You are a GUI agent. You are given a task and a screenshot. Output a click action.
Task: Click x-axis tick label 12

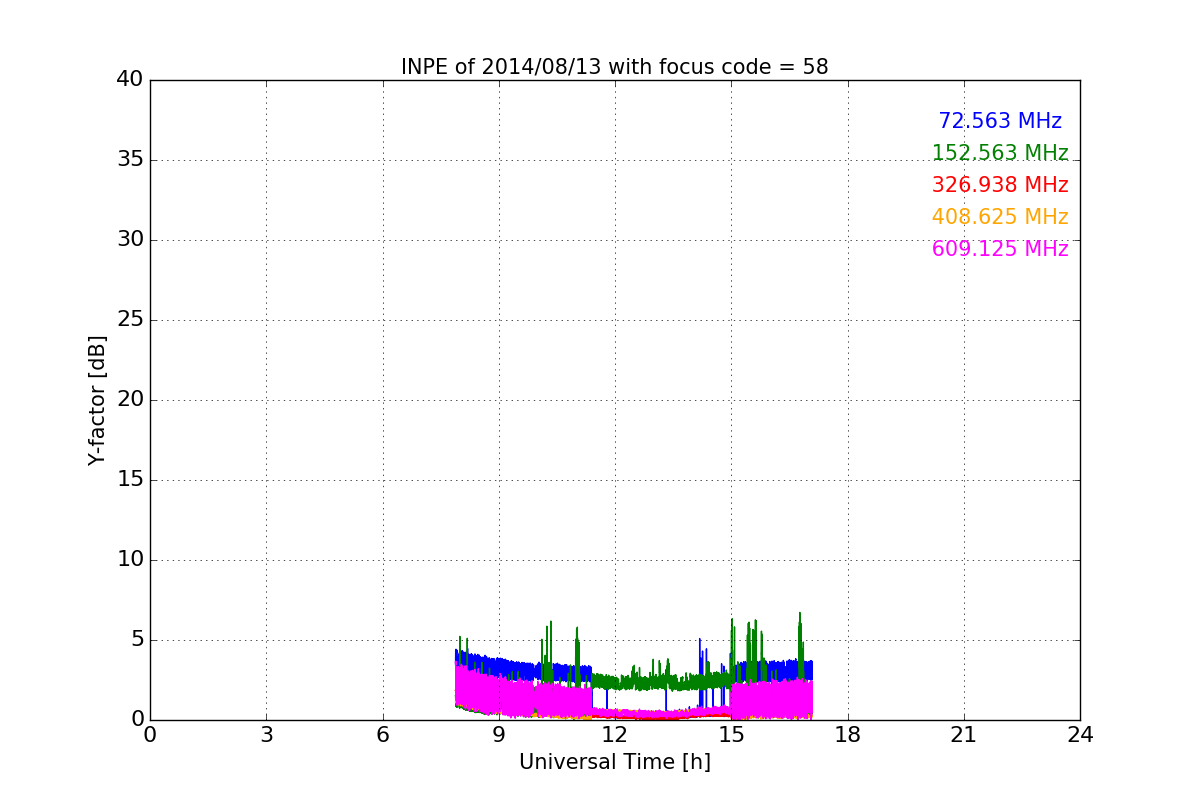(x=615, y=735)
